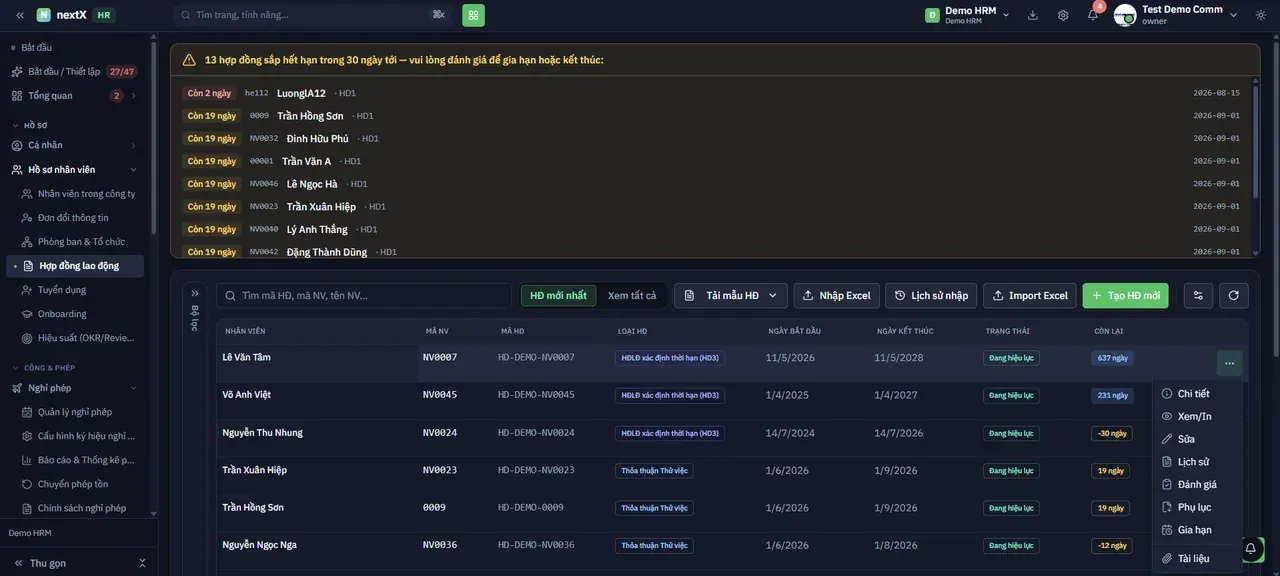Switch to HĐ mới nhất view
Screen dimensions: 1280x576
558,295
